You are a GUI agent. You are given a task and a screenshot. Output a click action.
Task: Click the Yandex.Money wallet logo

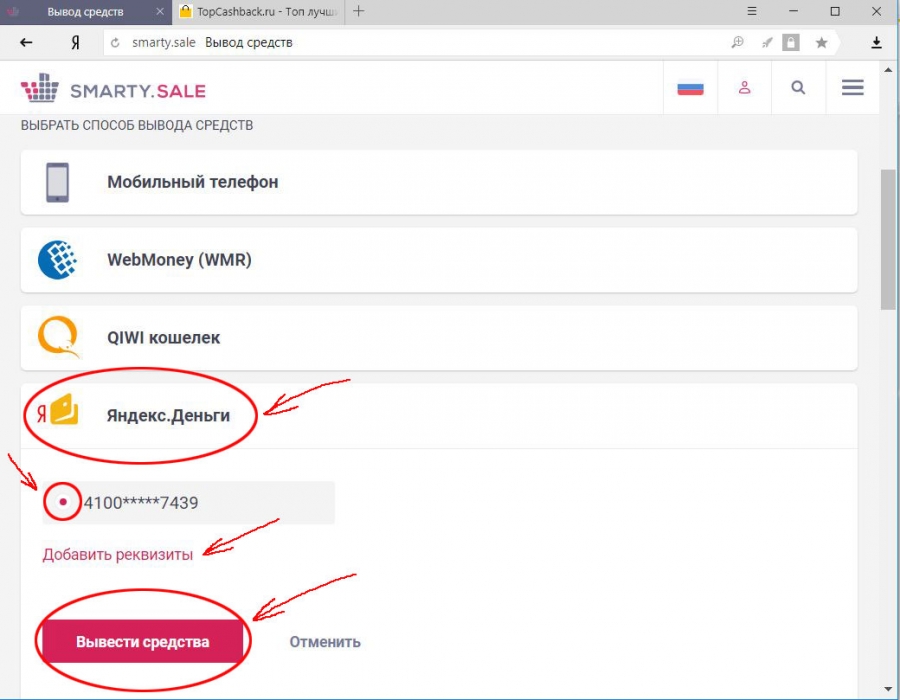tap(57, 410)
